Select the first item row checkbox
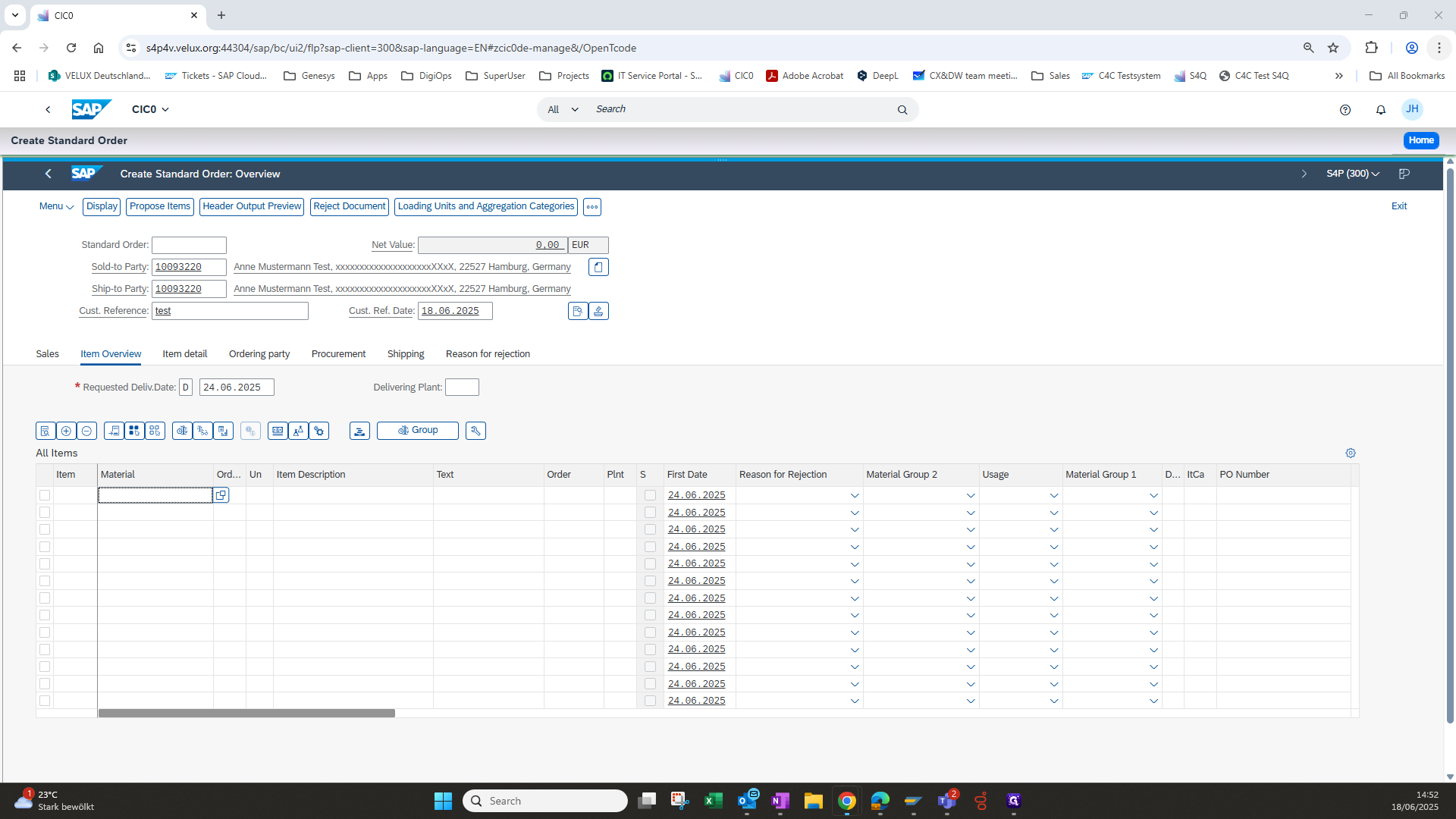1456x819 pixels. coord(45,495)
